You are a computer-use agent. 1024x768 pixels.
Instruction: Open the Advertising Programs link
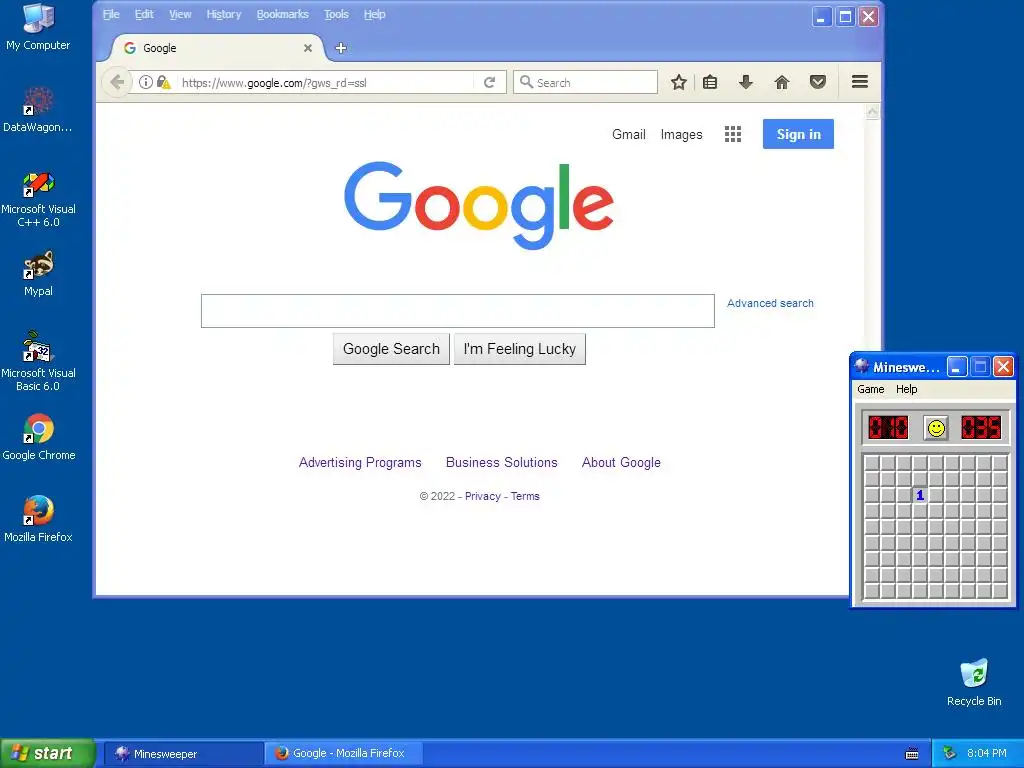(x=360, y=462)
